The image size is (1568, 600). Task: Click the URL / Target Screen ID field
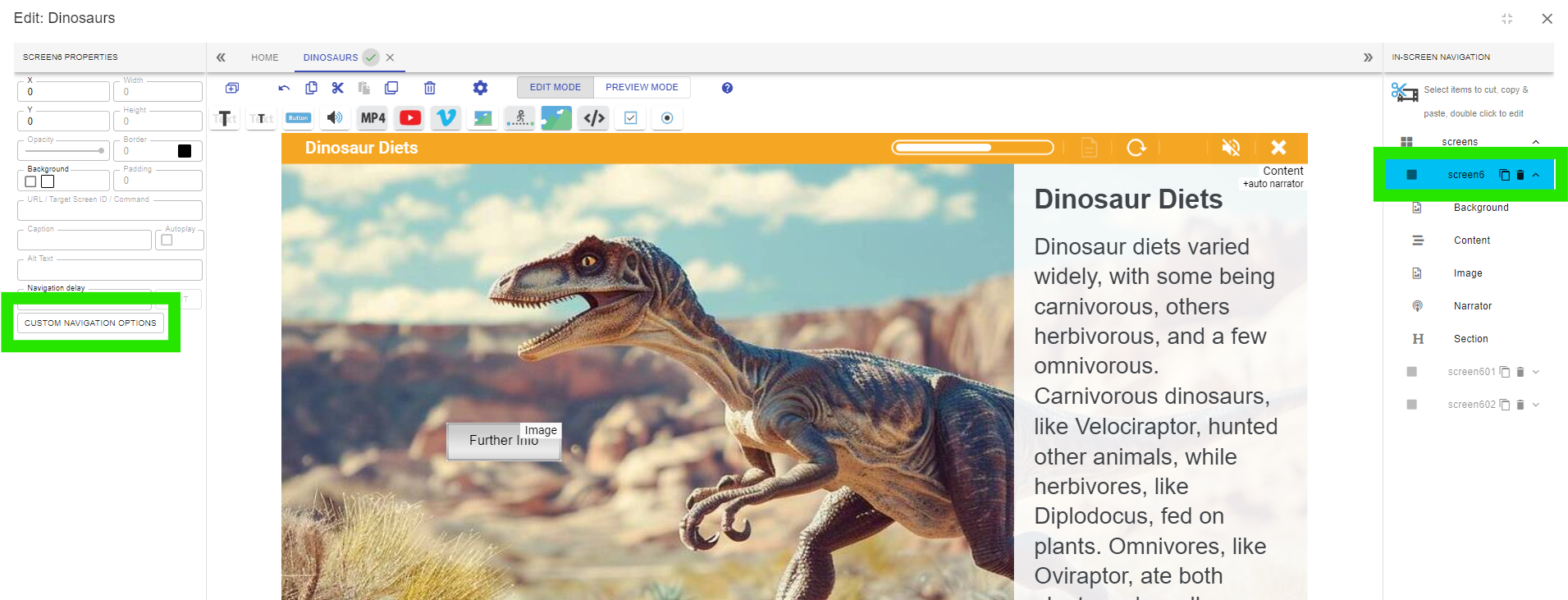109,211
